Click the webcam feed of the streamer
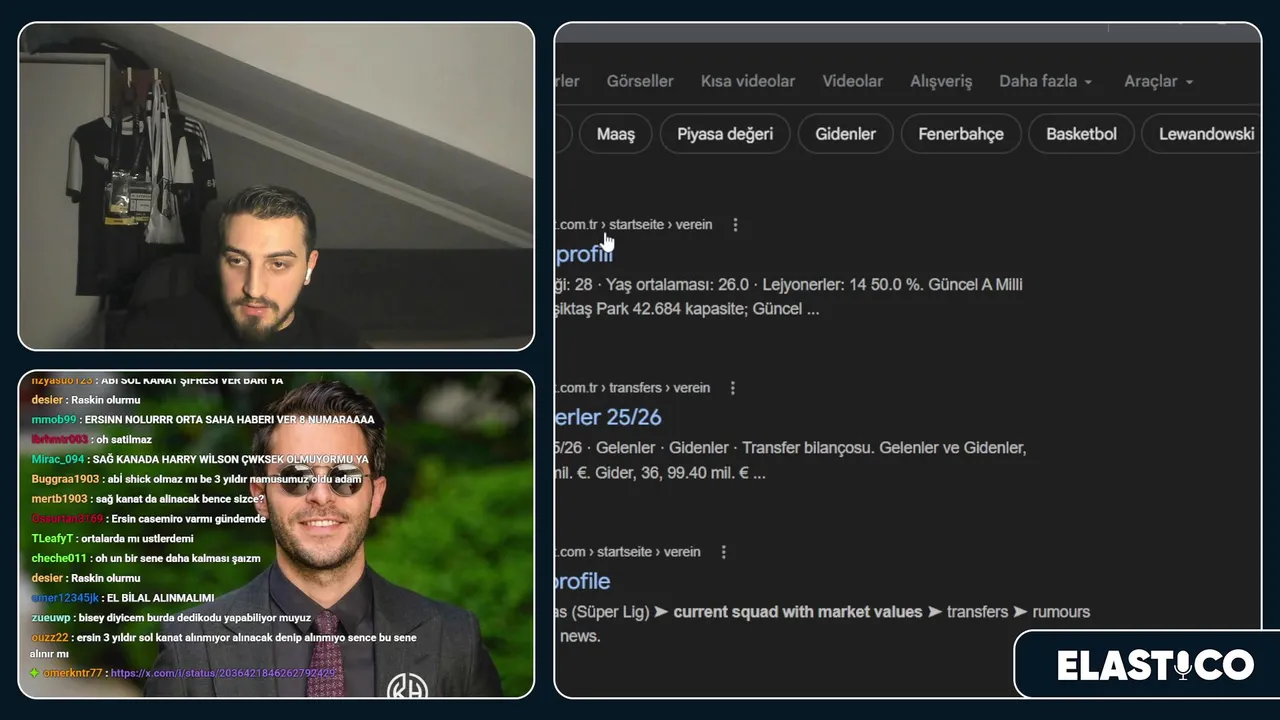Viewport: 1280px width, 720px height. (276, 186)
